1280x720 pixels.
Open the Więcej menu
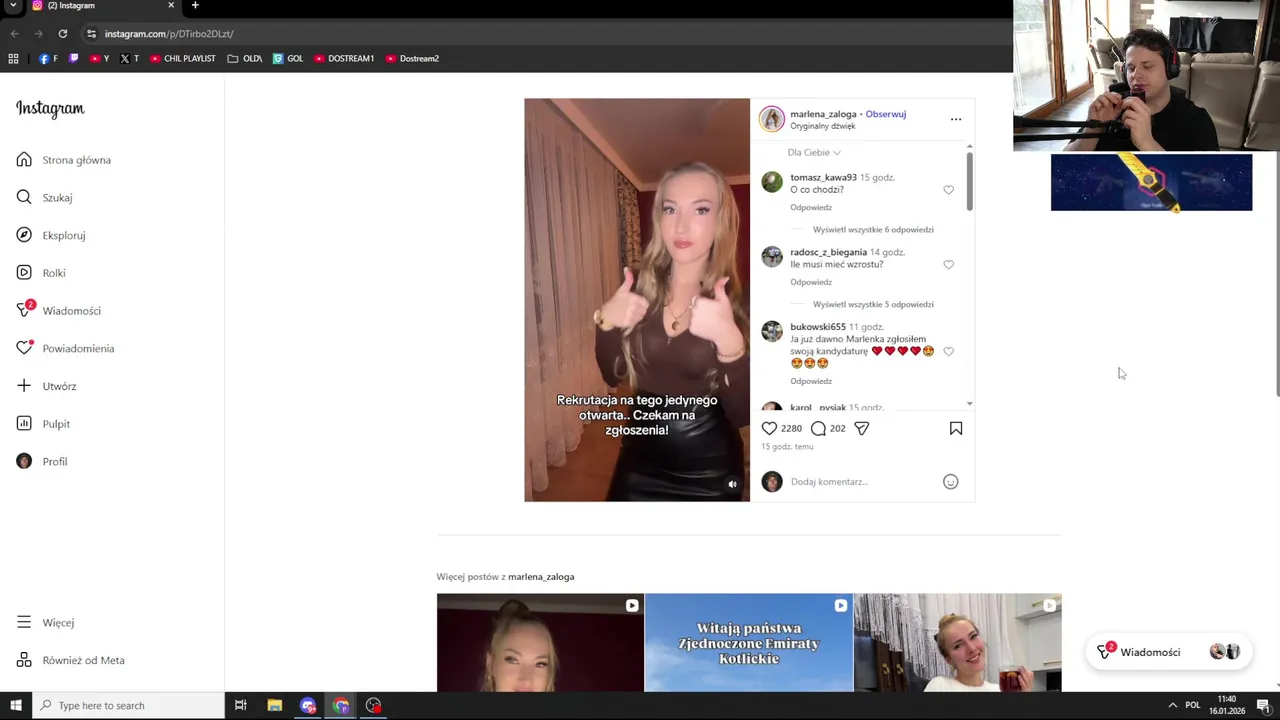coord(45,622)
